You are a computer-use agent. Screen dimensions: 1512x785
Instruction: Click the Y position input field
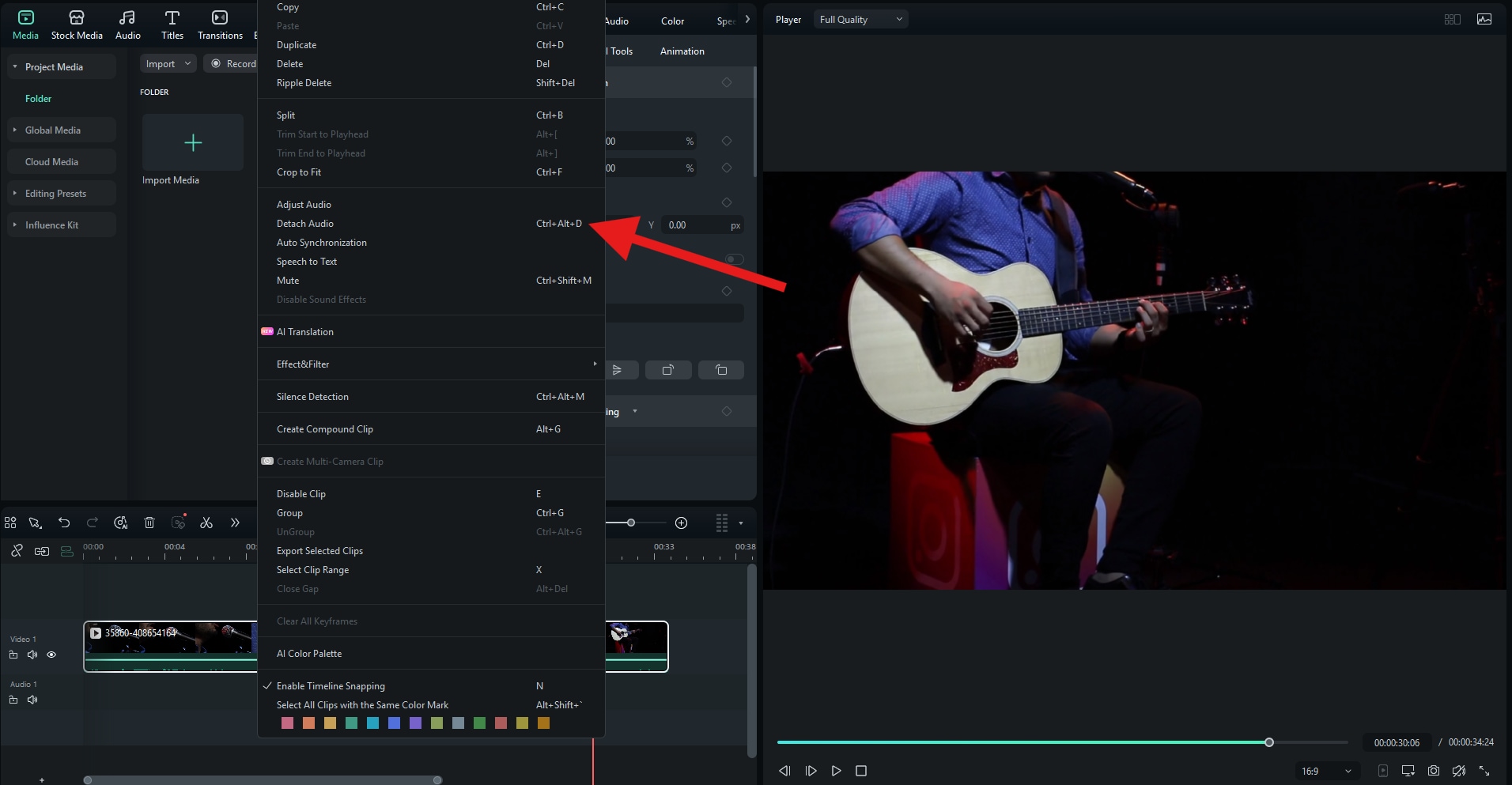pos(702,225)
